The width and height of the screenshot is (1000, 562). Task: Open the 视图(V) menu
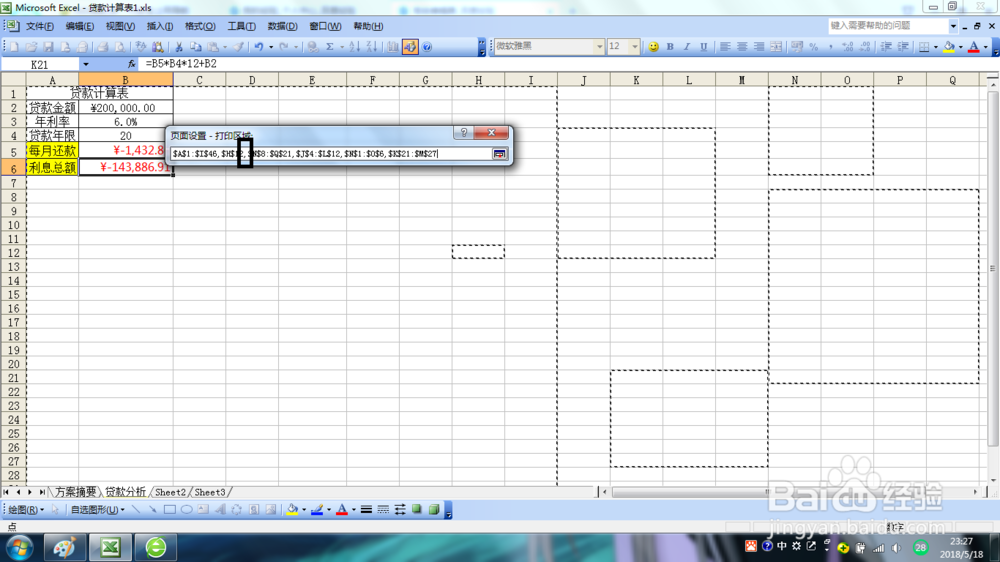[120, 26]
